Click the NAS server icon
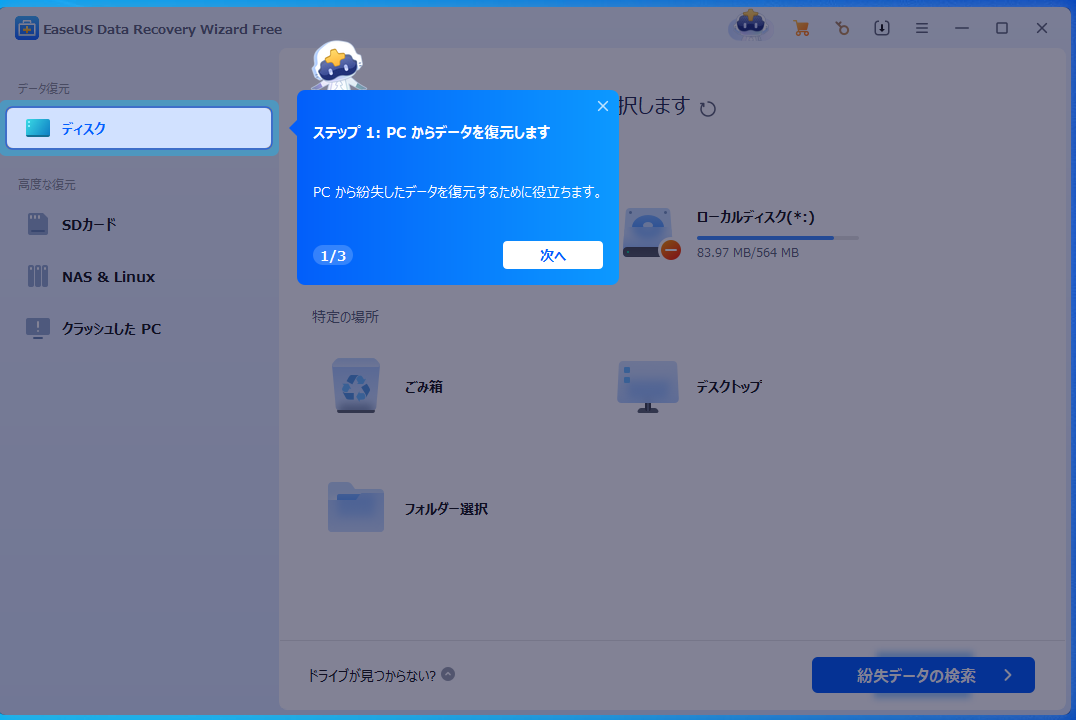The width and height of the screenshot is (1076, 720). [38, 277]
